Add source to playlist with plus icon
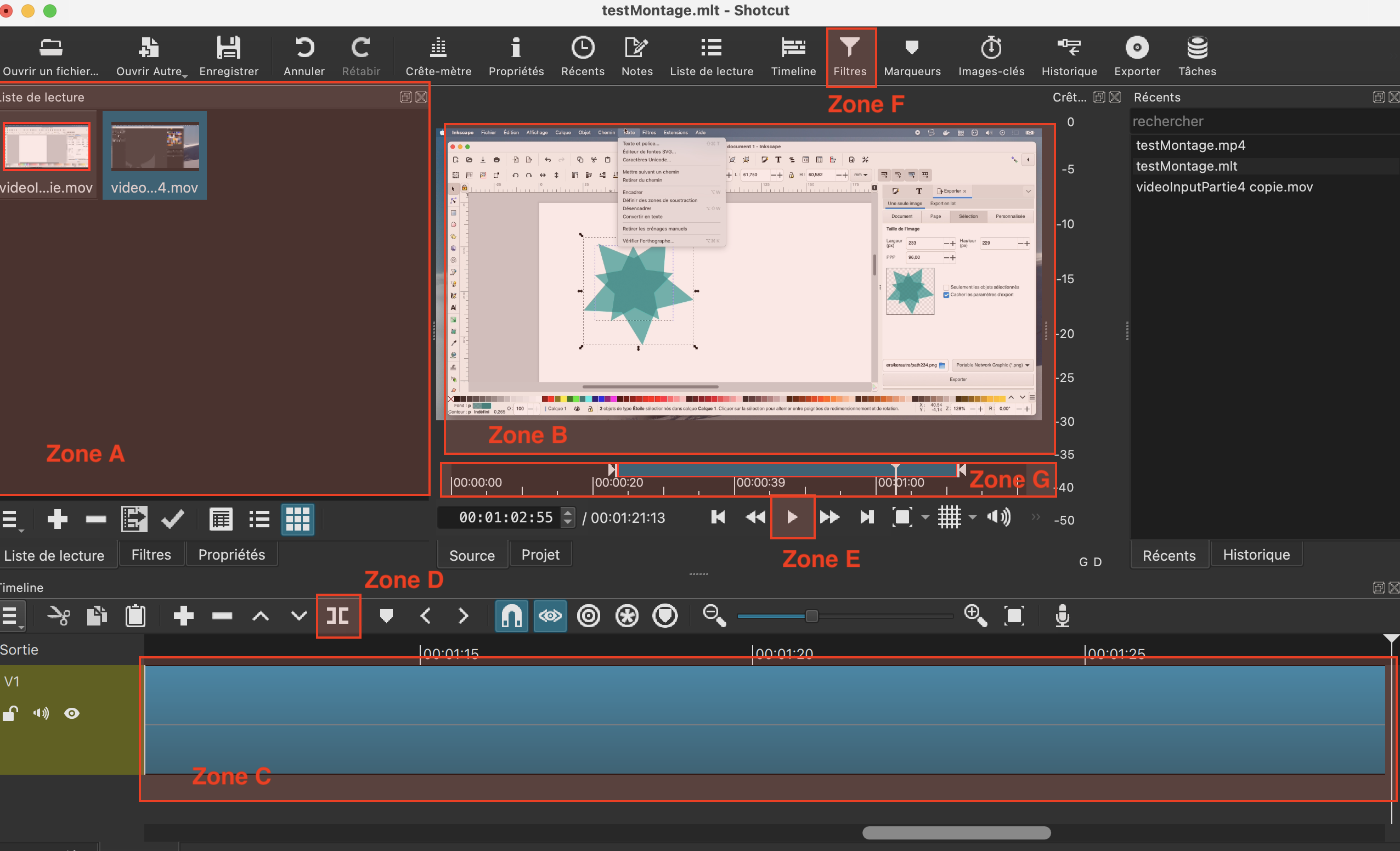This screenshot has height=851, width=1400. (x=58, y=519)
